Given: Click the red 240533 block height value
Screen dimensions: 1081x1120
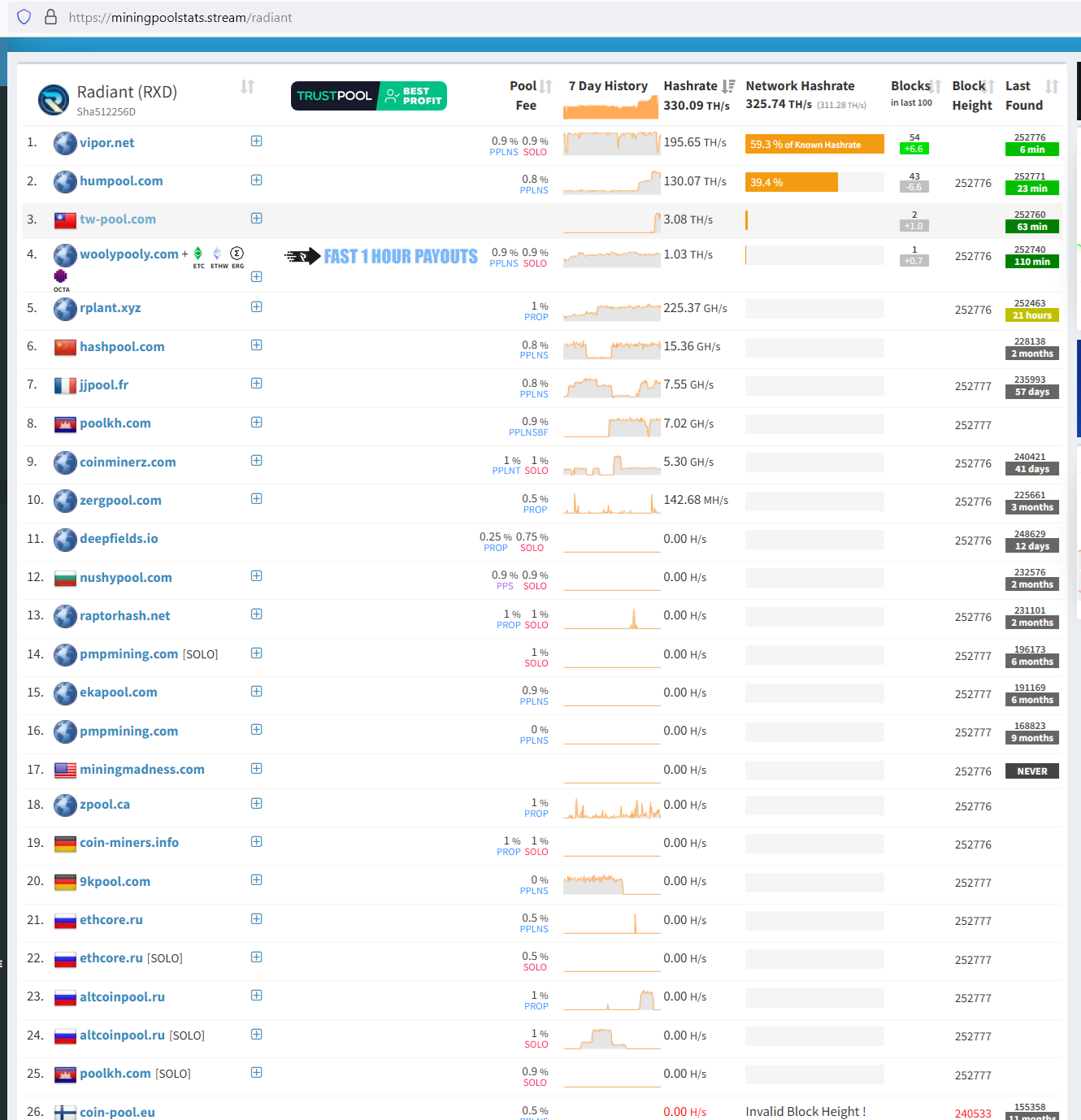Looking at the screenshot, I should point(973,1113).
